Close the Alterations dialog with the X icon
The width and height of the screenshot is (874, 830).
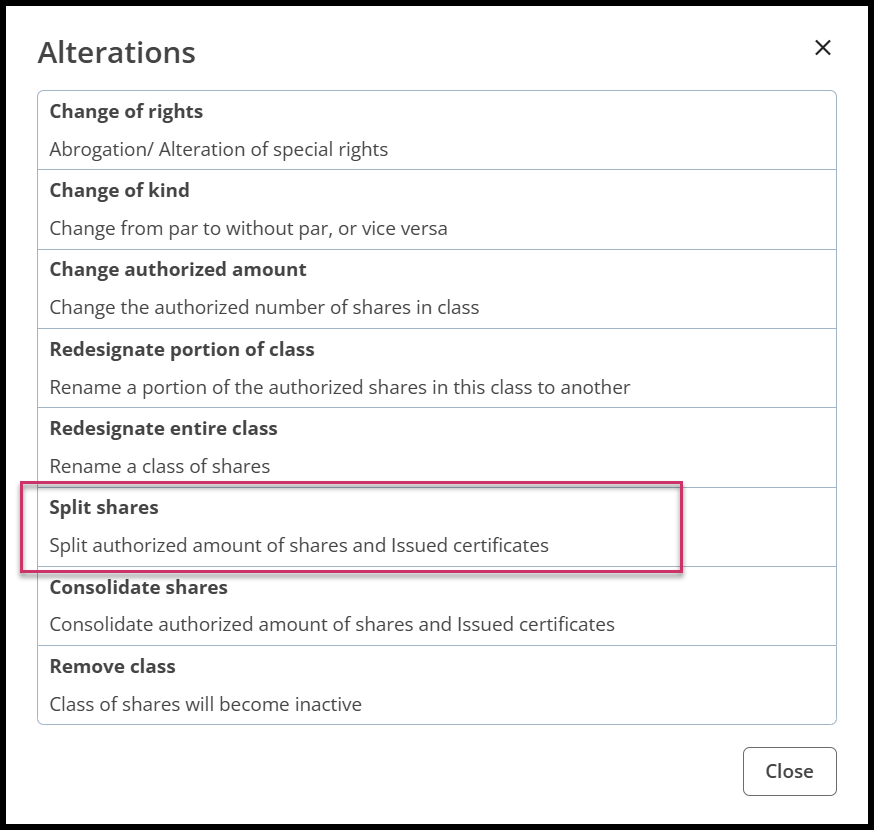coord(823,48)
